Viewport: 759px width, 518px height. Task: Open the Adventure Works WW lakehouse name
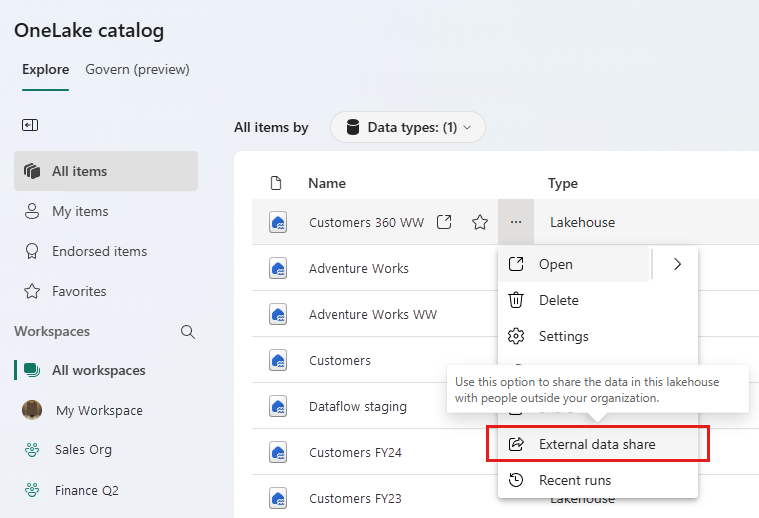pos(373,314)
